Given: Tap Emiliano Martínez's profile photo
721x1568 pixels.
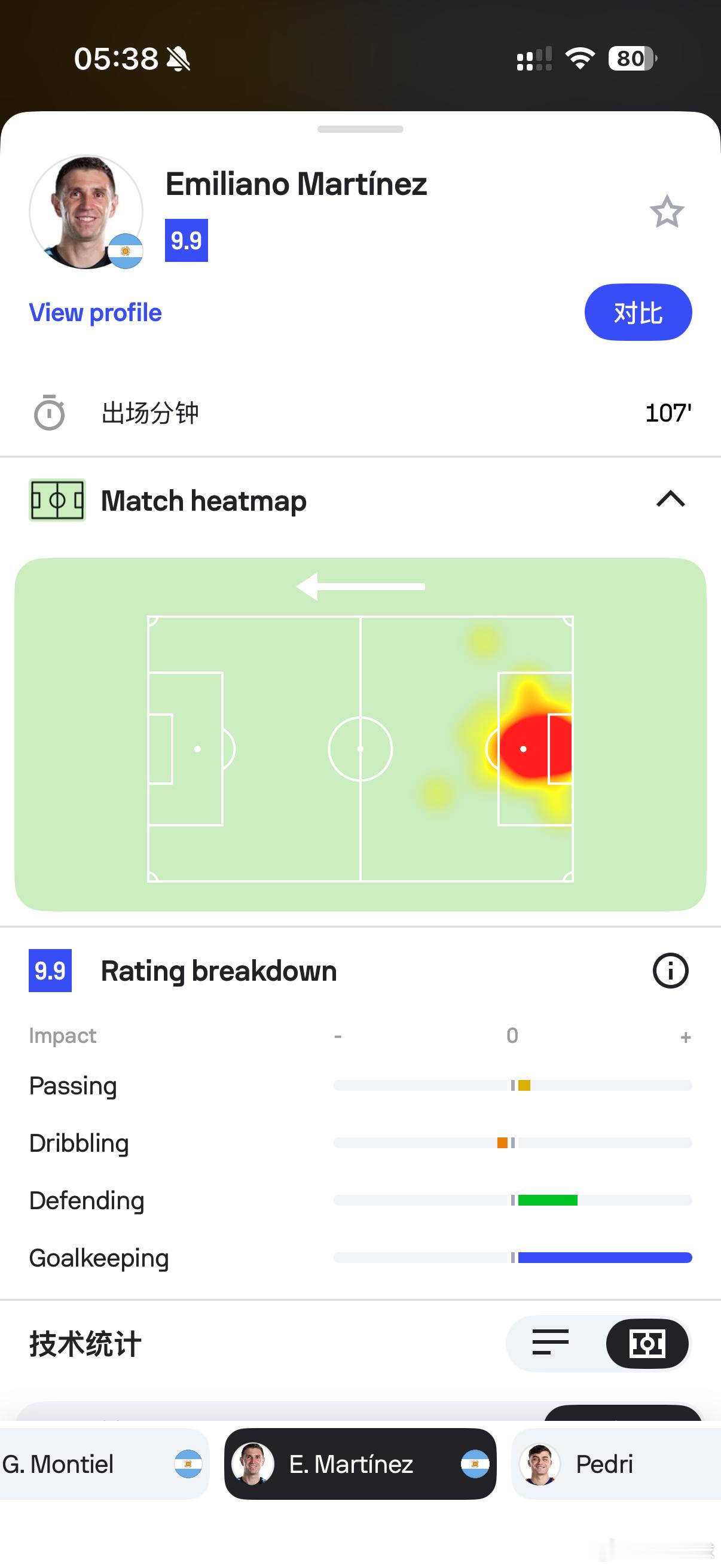Looking at the screenshot, I should 85,212.
